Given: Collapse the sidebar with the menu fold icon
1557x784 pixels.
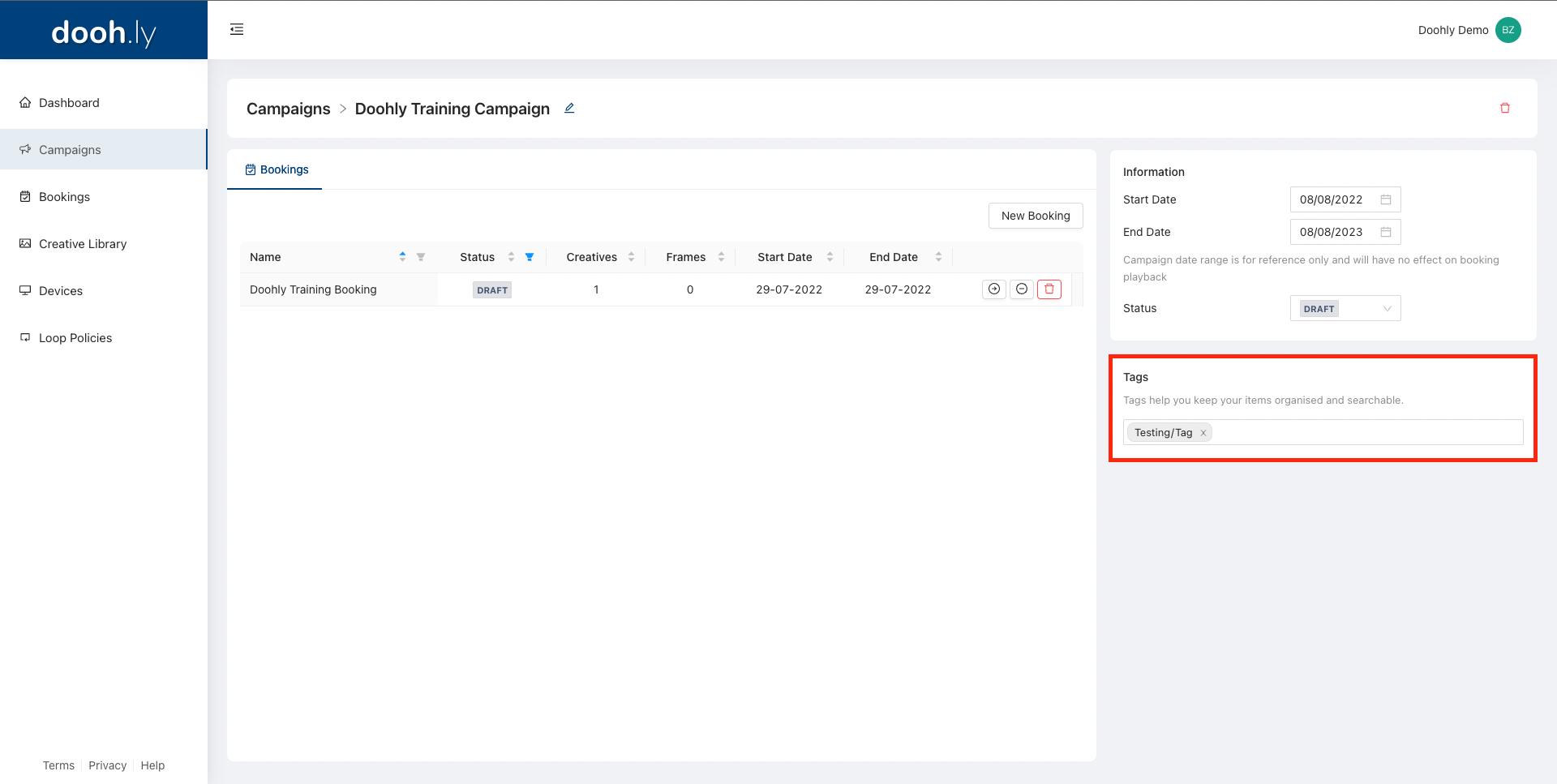Looking at the screenshot, I should [x=237, y=30].
